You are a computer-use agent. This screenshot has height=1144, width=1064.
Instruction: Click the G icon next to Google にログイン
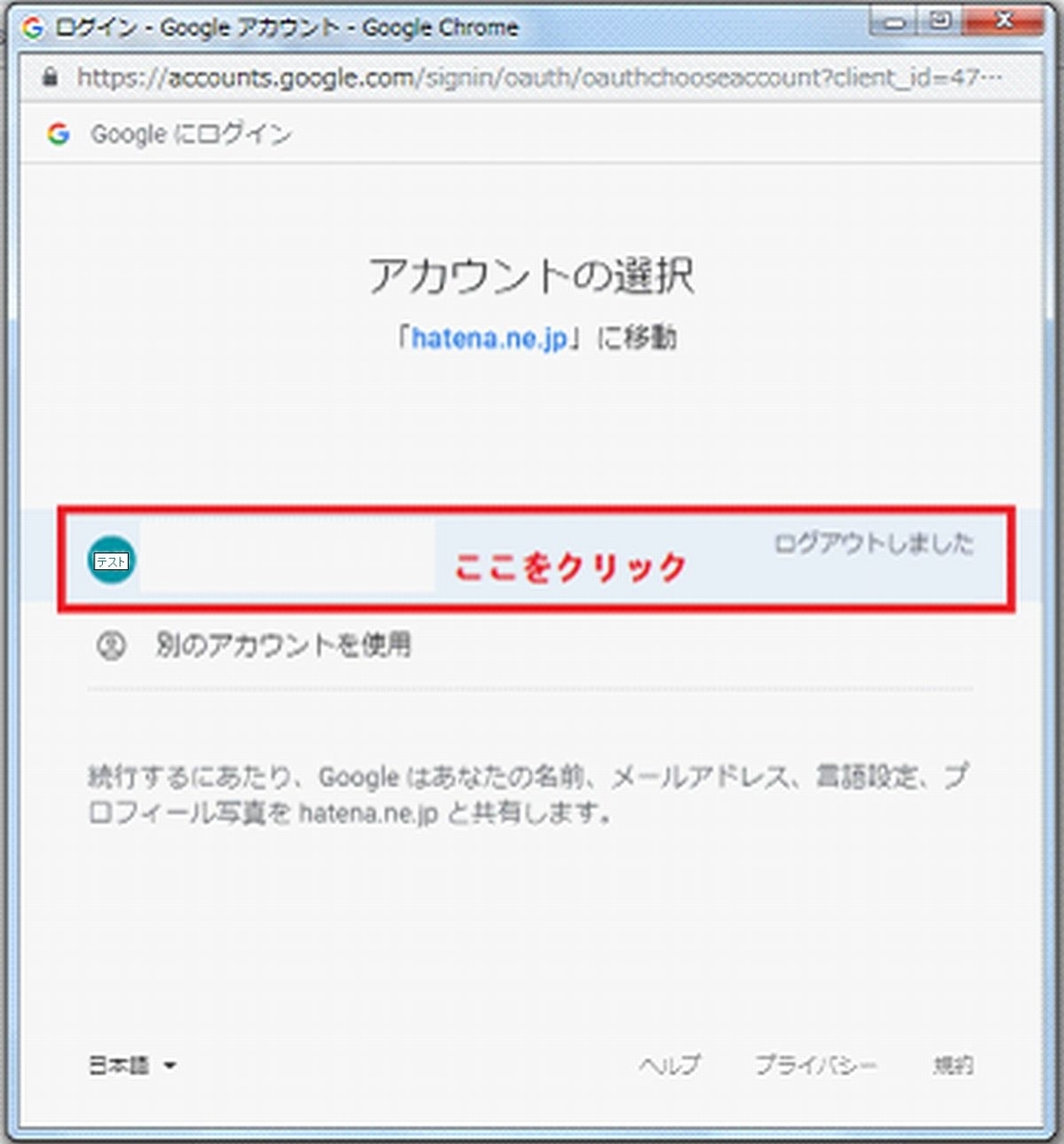(59, 134)
